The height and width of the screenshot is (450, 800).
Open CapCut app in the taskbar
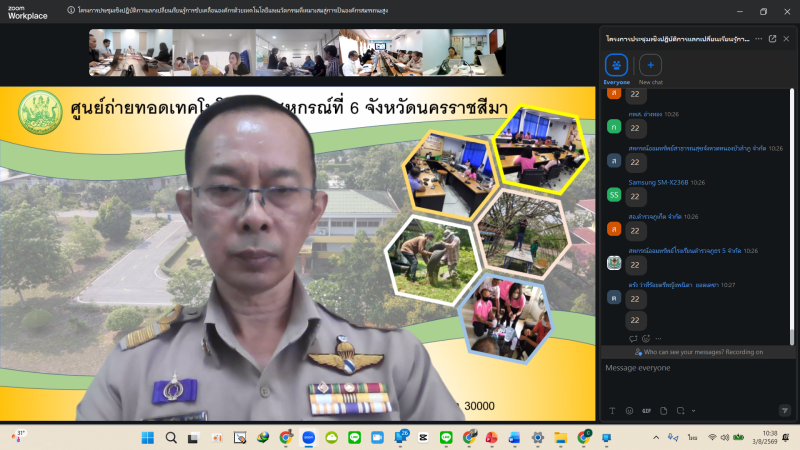pos(423,438)
